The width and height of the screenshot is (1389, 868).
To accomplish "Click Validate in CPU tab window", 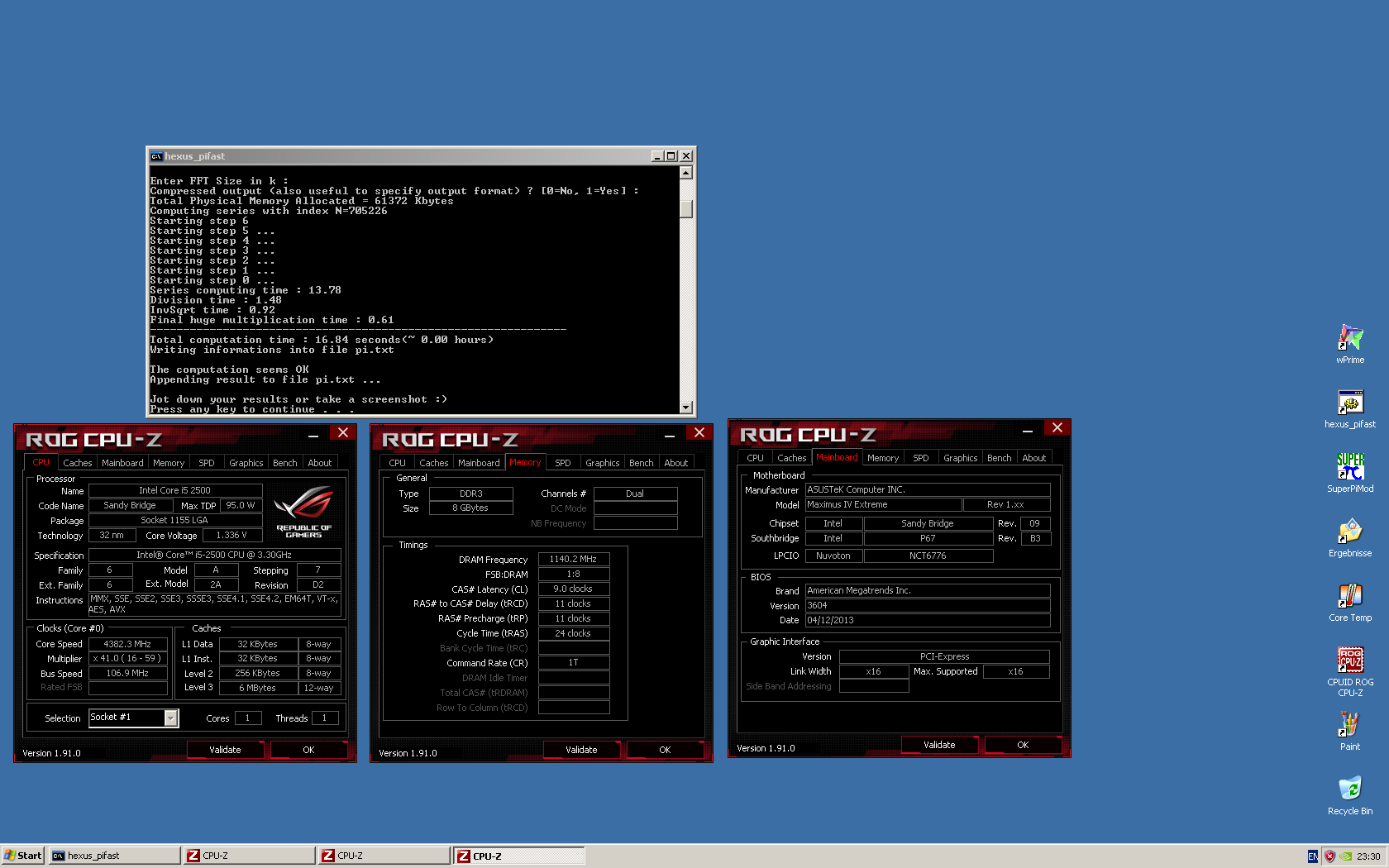I will (225, 750).
